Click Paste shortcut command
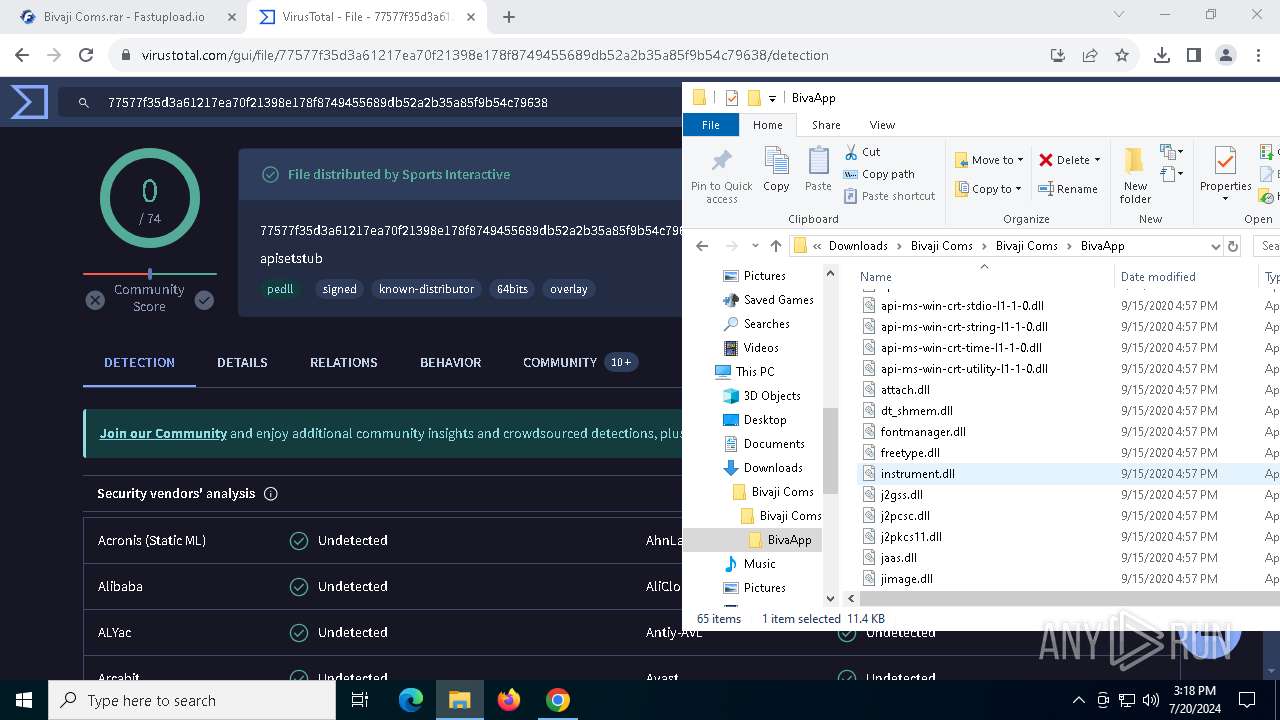Viewport: 1280px width, 720px height. (889, 196)
